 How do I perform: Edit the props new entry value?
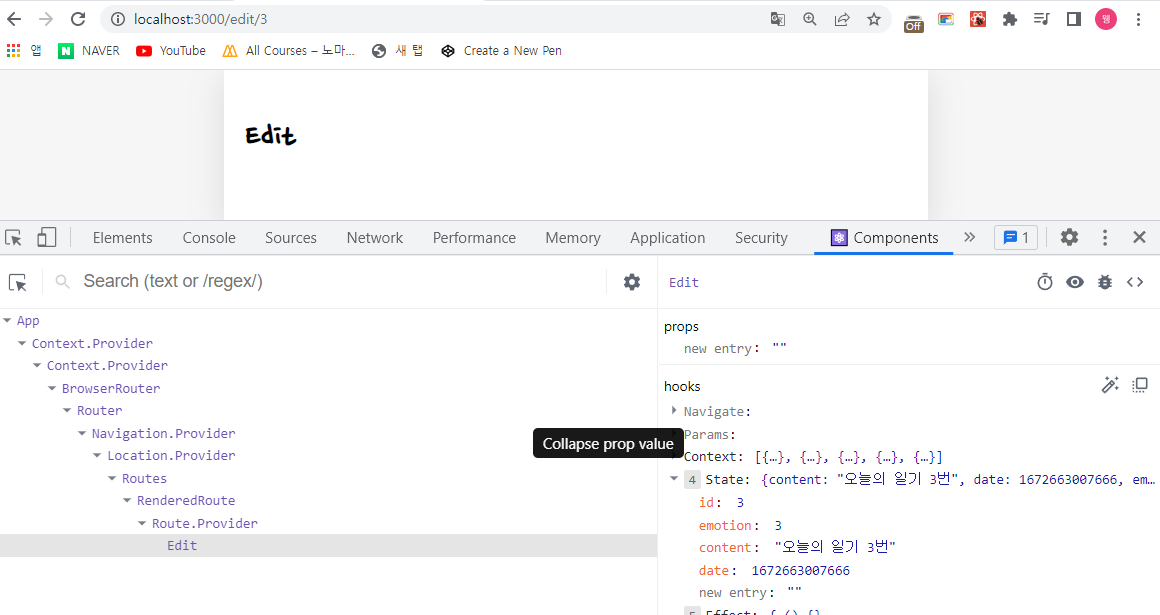pyautogui.click(x=779, y=349)
